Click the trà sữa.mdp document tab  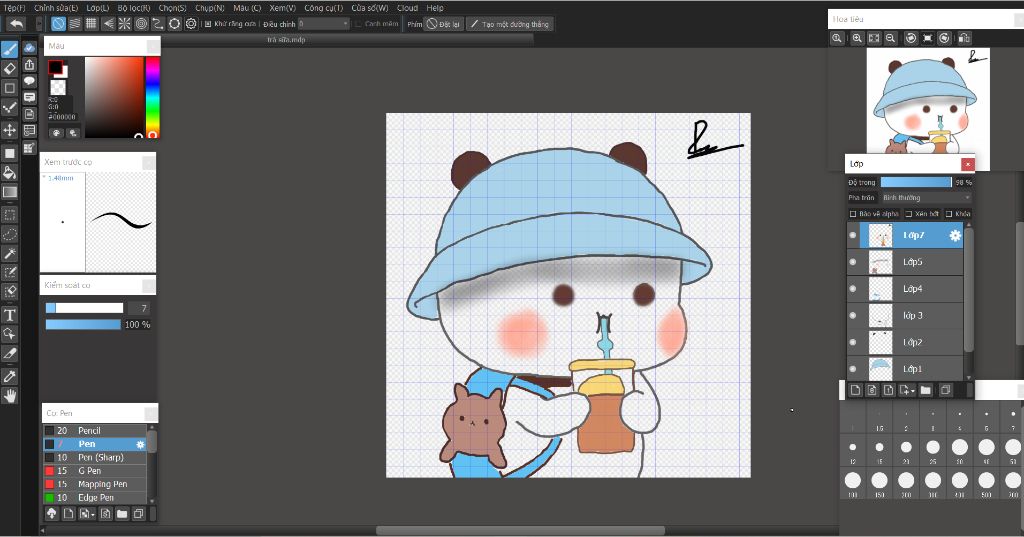point(286,40)
